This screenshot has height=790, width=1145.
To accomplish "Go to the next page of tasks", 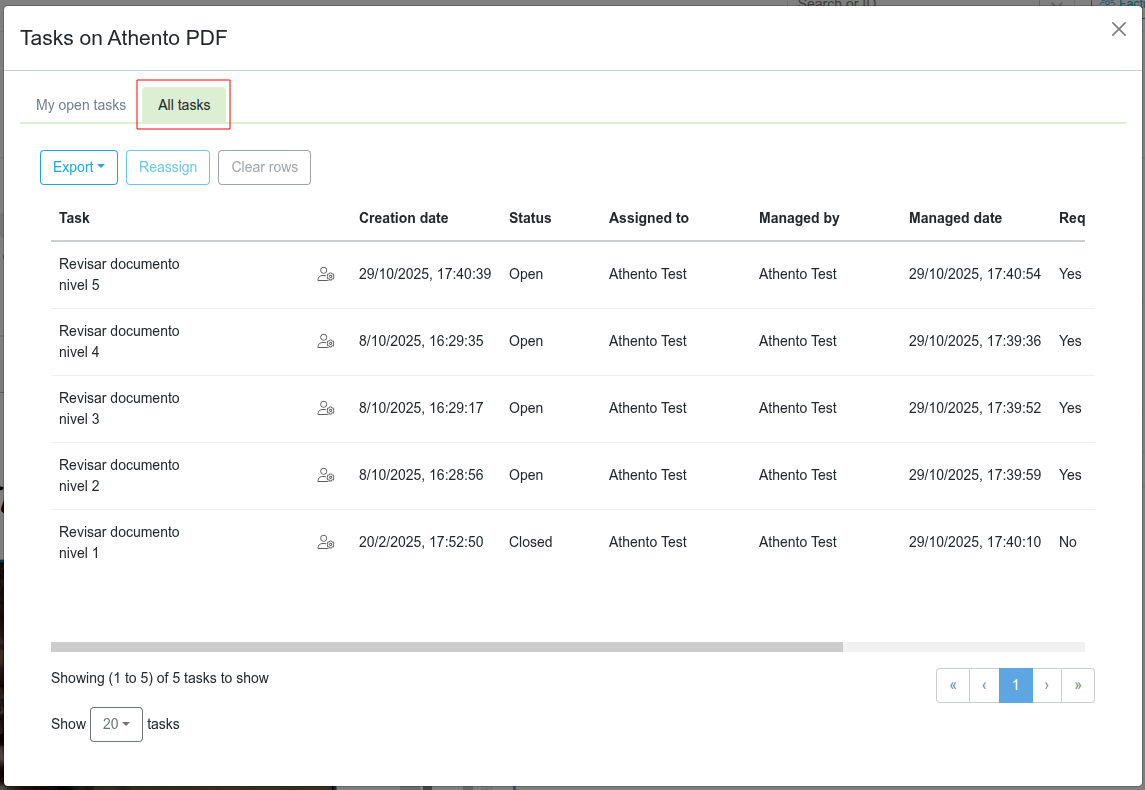I will pos(1046,685).
